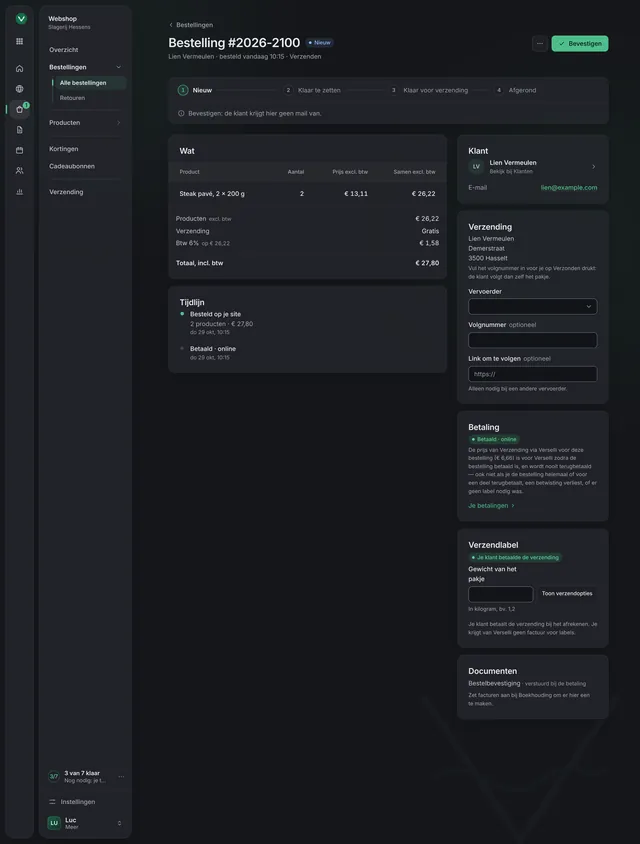Open the statistics bar chart icon
The width and height of the screenshot is (640, 844).
click(x=19, y=192)
